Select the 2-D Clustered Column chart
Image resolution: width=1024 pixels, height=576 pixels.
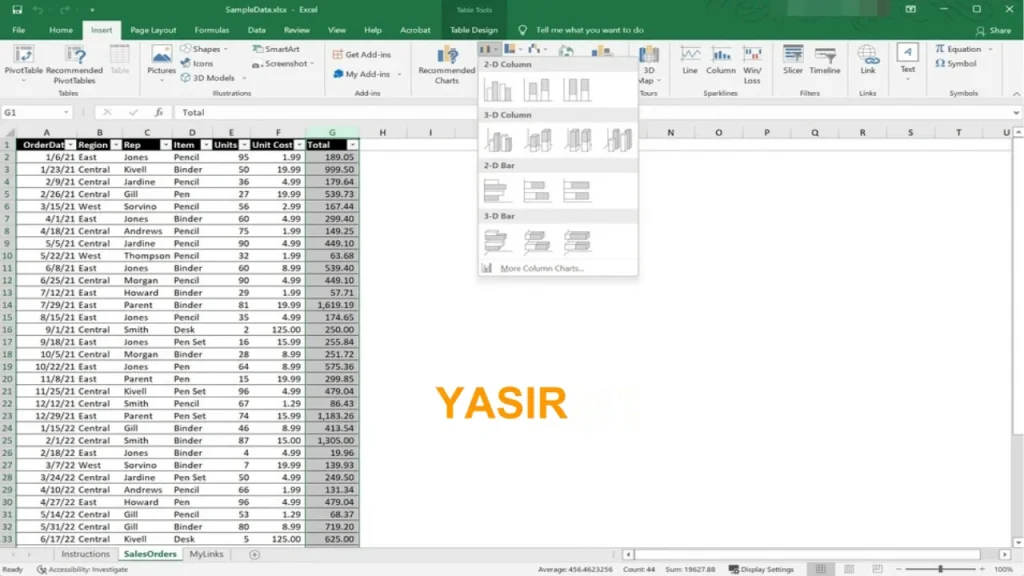tap(498, 90)
